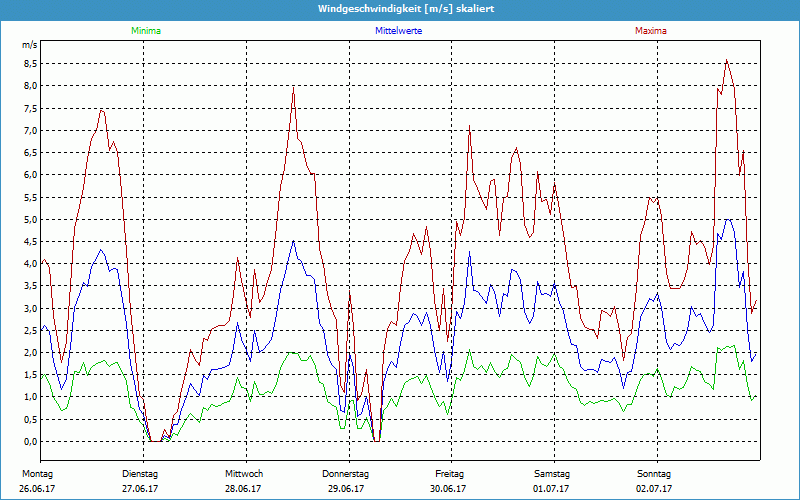800x500 pixels.
Task: Click the '4,0' y-axis value
Action: [30, 264]
